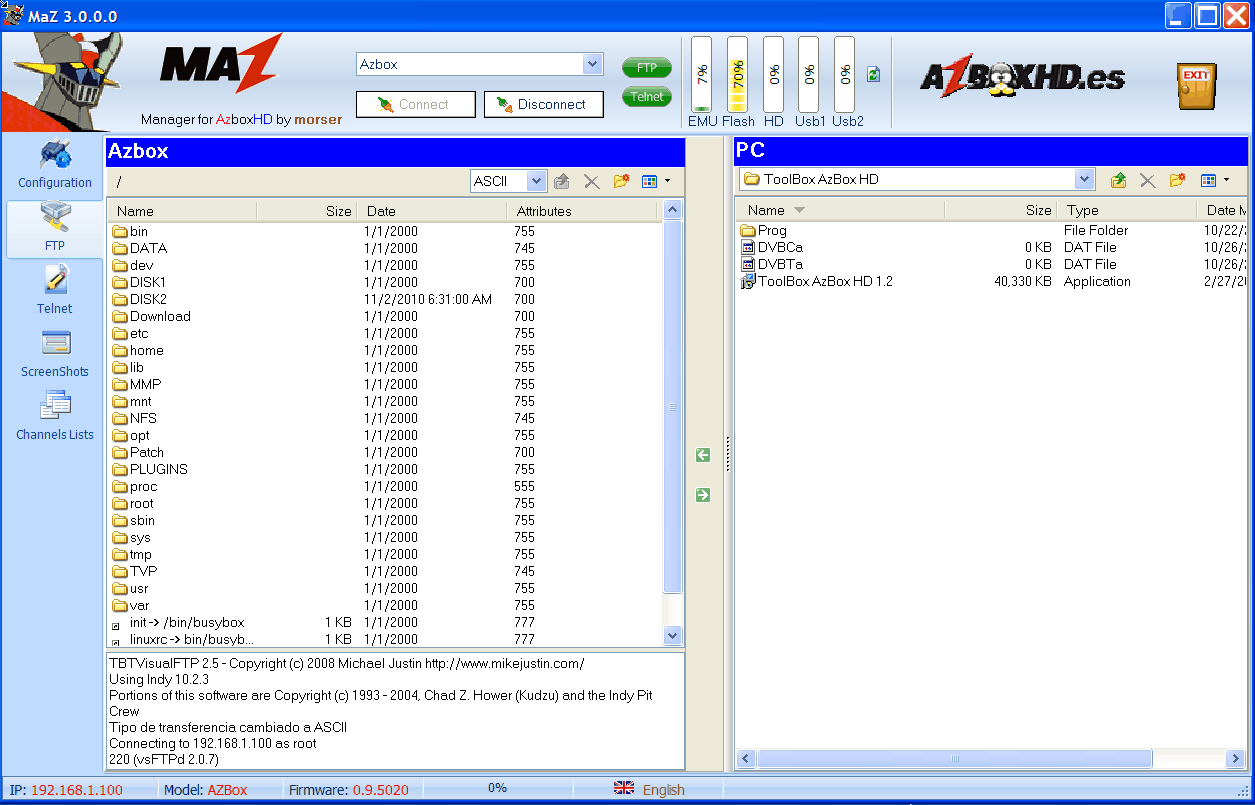Sort Azbox list by Date column
The width and height of the screenshot is (1255, 805).
pyautogui.click(x=433, y=211)
